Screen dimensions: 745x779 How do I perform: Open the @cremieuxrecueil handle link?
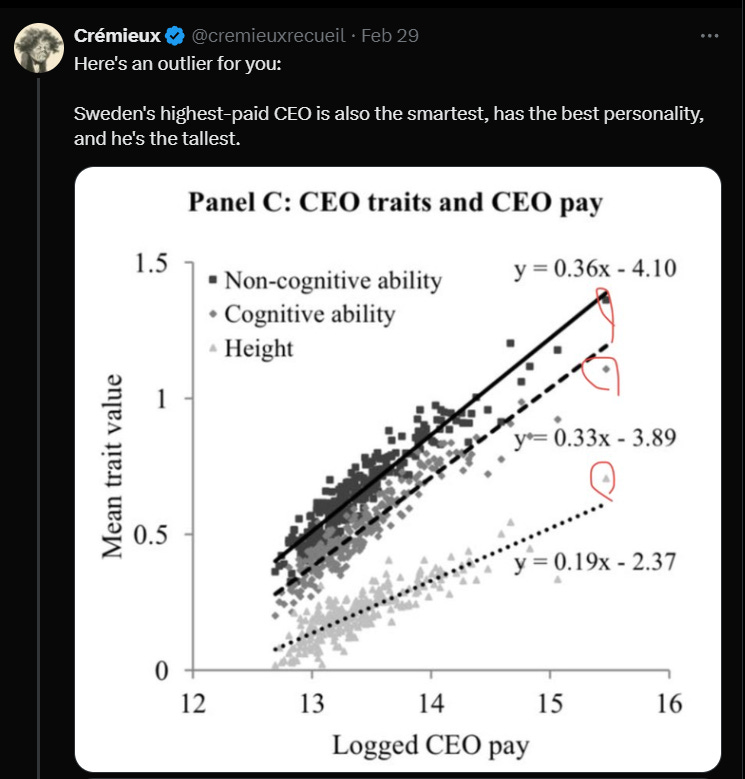268,36
